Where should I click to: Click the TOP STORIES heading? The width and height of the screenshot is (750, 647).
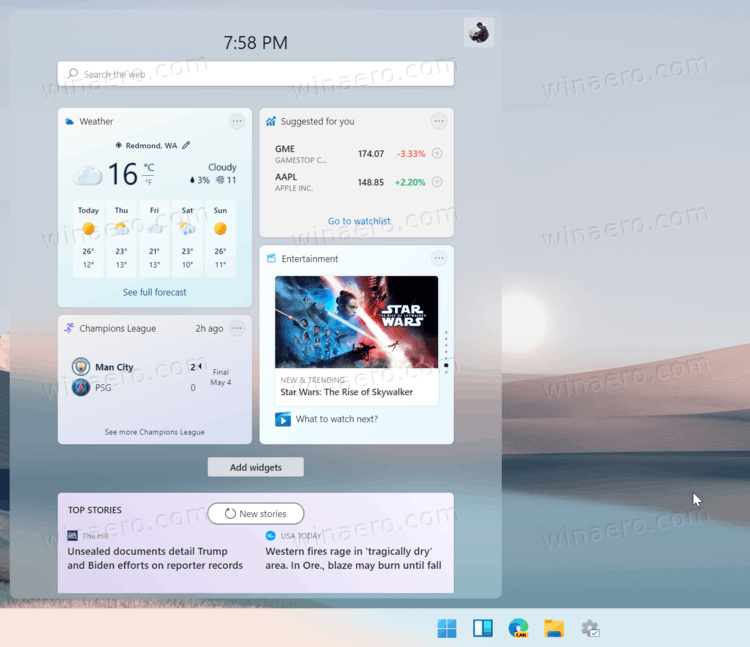pos(95,510)
